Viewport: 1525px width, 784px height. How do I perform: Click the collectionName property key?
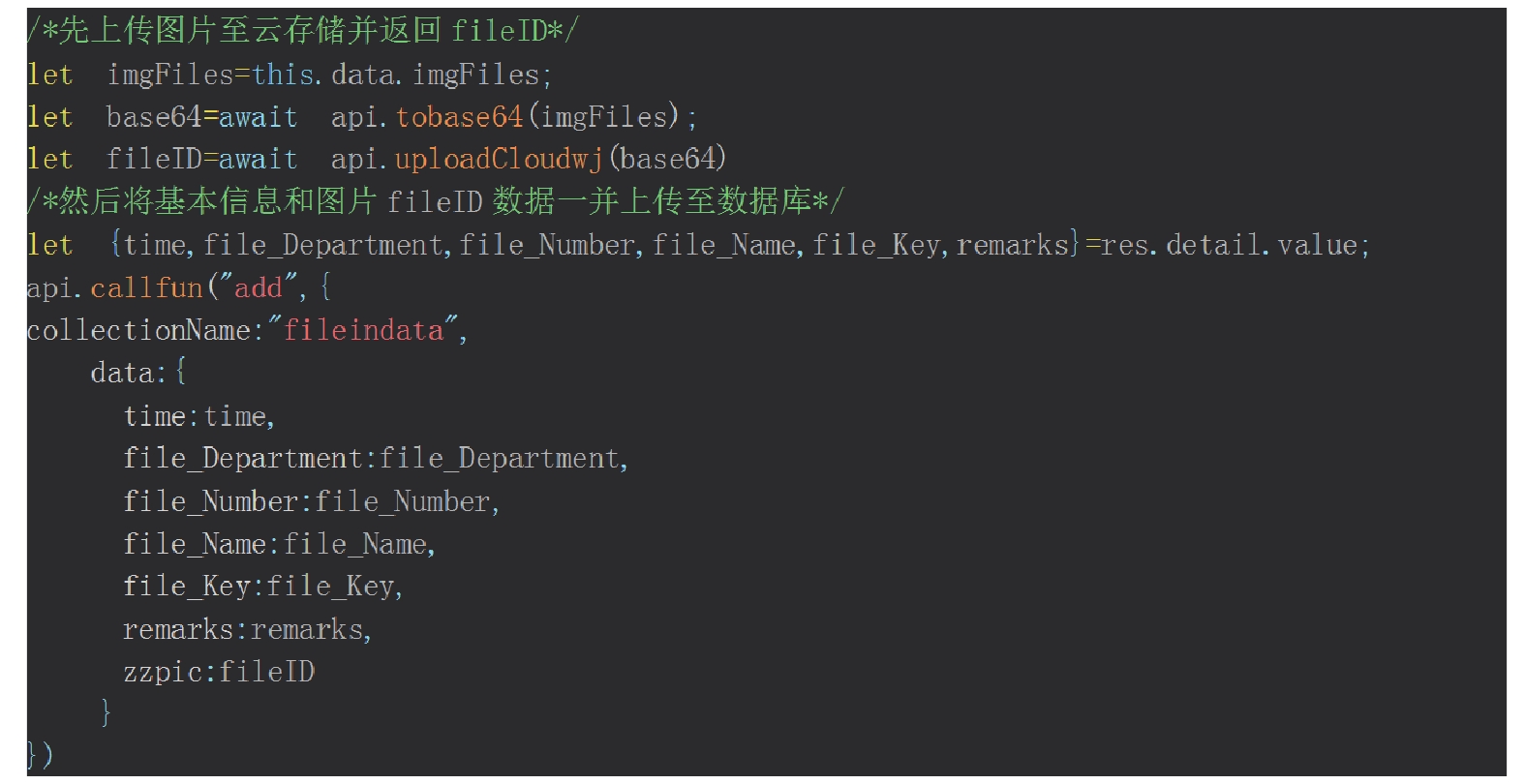pyautogui.click(x=138, y=330)
